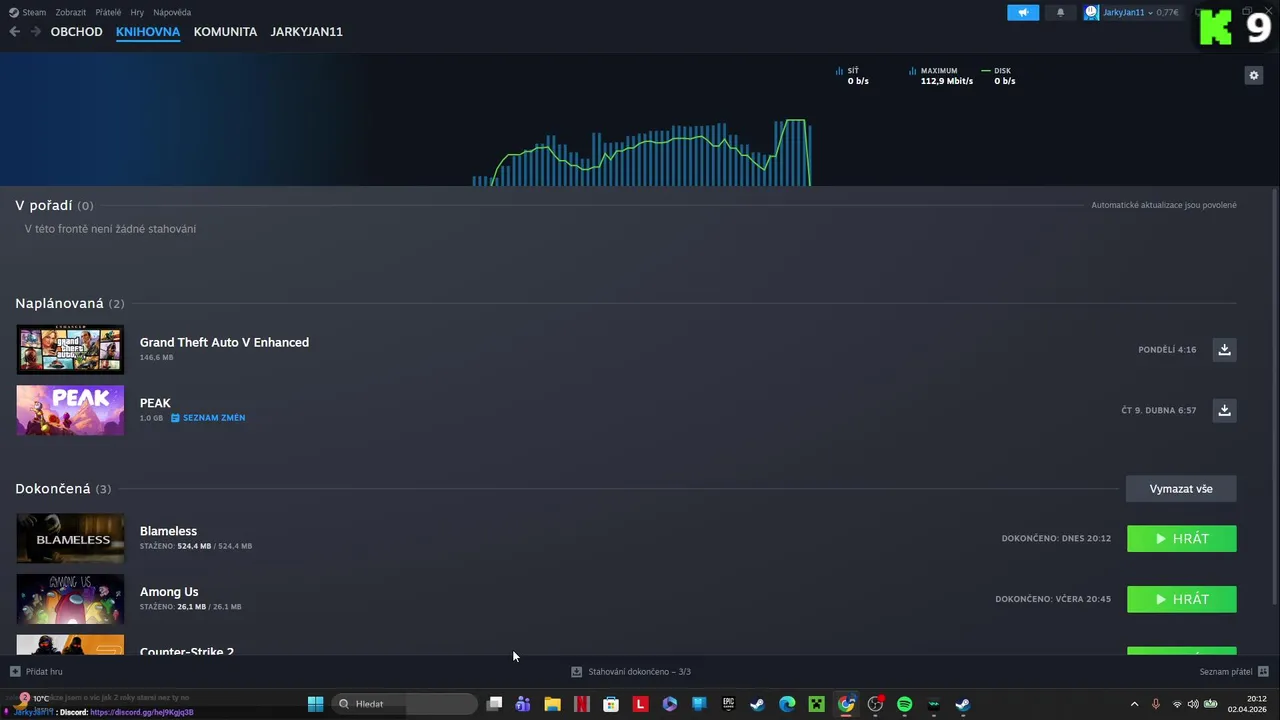
Task: Open Spotify from the taskbar
Action: [905, 704]
